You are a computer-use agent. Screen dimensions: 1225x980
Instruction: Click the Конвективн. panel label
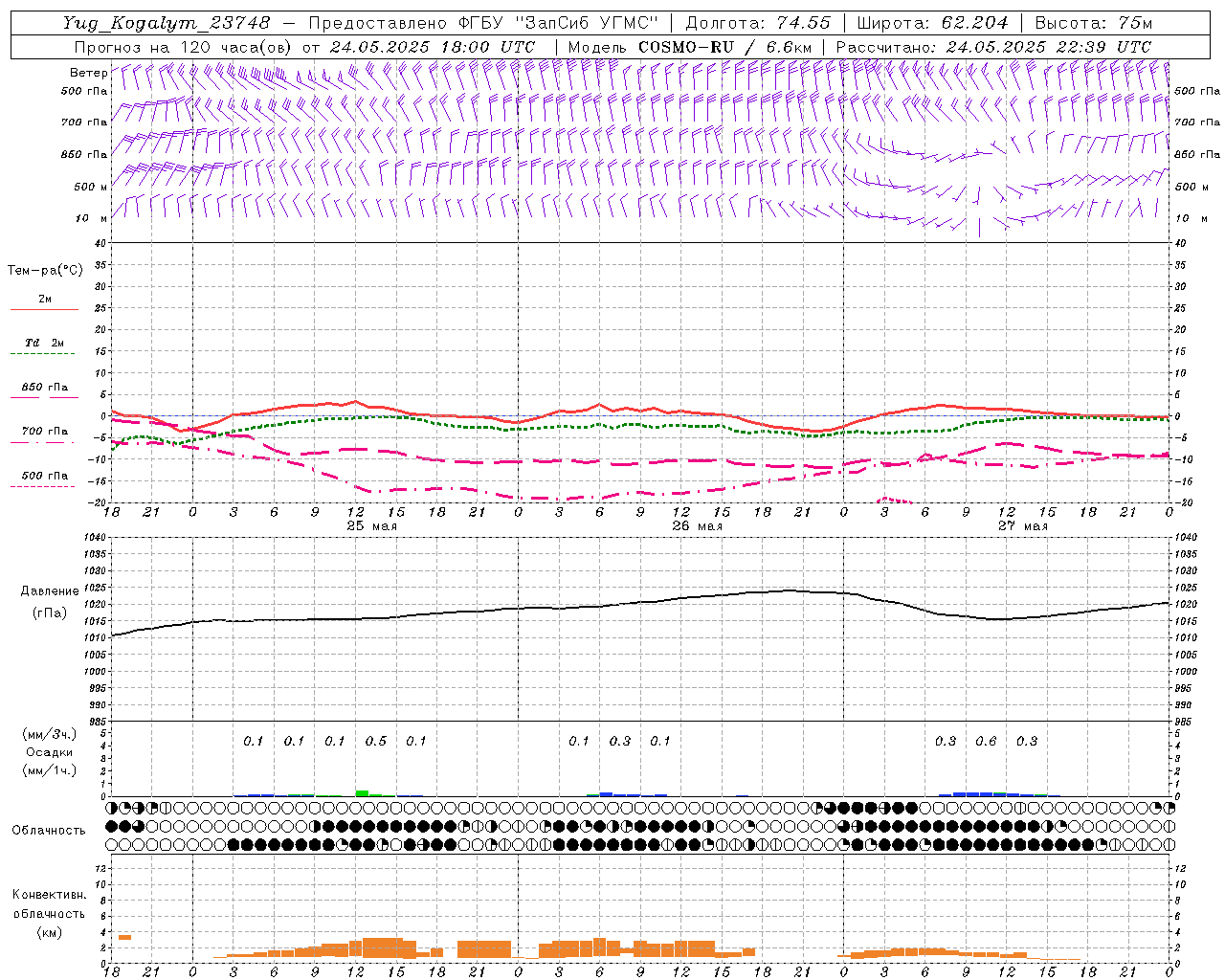[49, 895]
